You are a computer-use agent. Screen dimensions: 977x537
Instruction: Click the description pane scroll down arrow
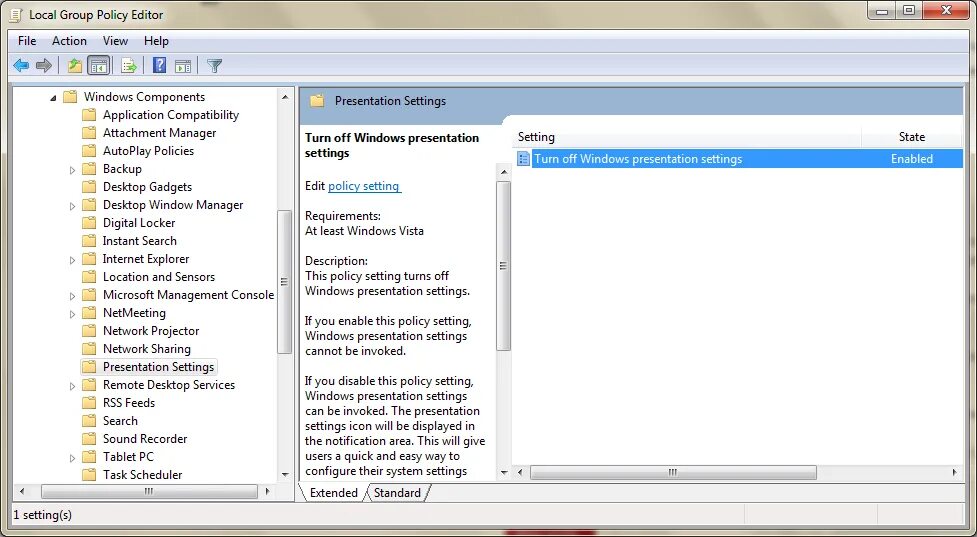coord(504,473)
